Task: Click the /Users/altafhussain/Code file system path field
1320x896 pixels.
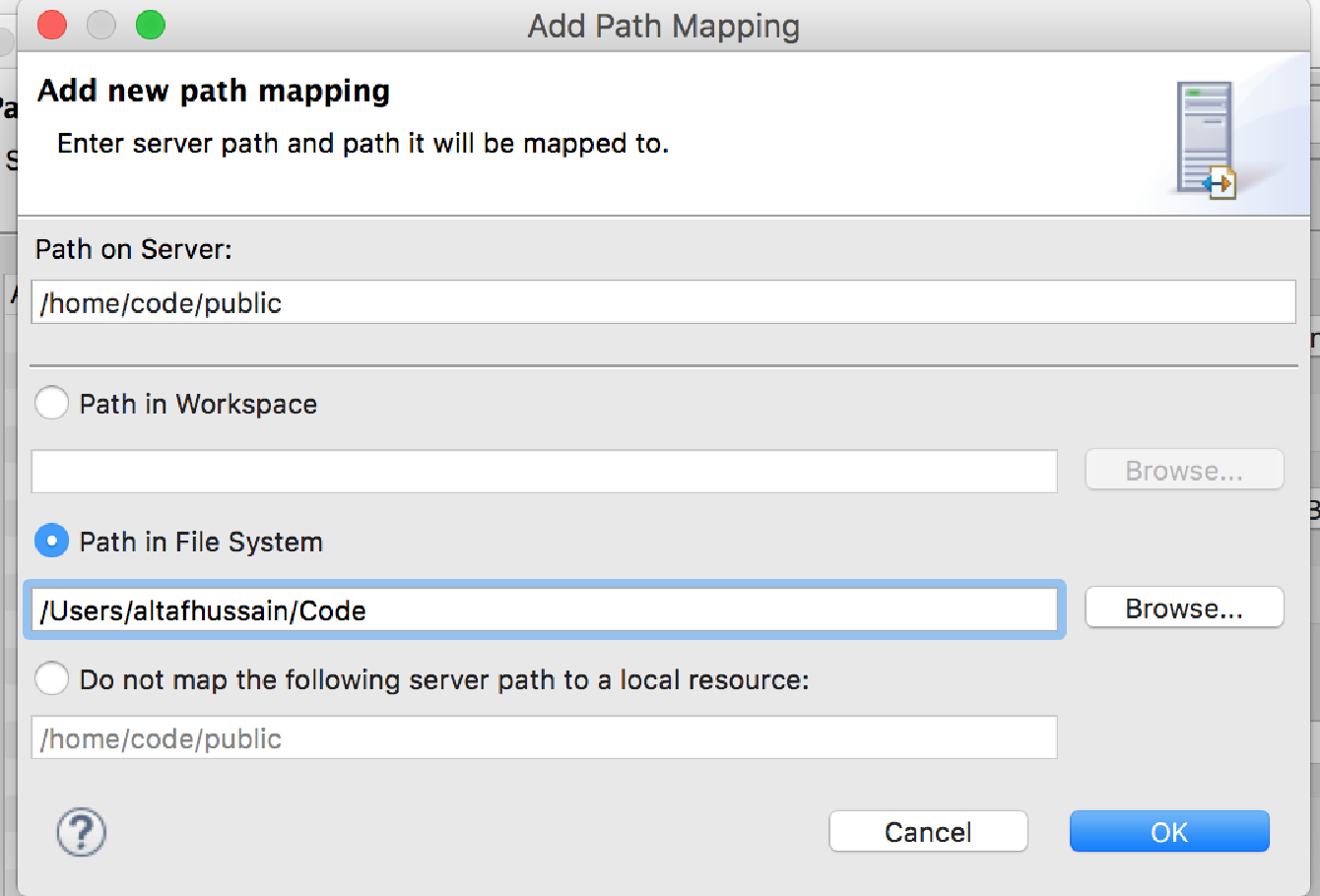Action: pyautogui.click(x=544, y=609)
